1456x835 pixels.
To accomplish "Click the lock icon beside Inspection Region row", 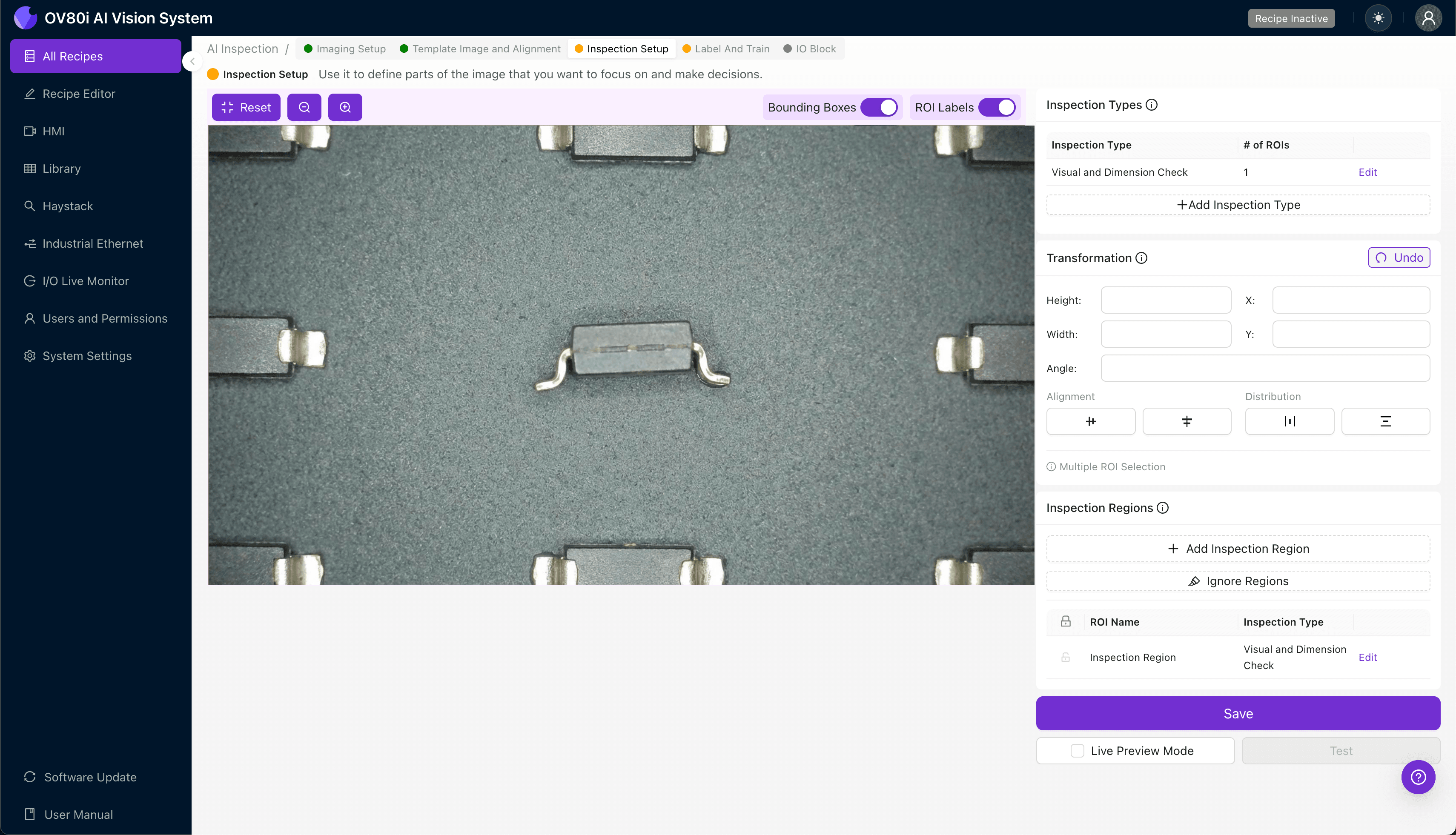I will 1065,657.
